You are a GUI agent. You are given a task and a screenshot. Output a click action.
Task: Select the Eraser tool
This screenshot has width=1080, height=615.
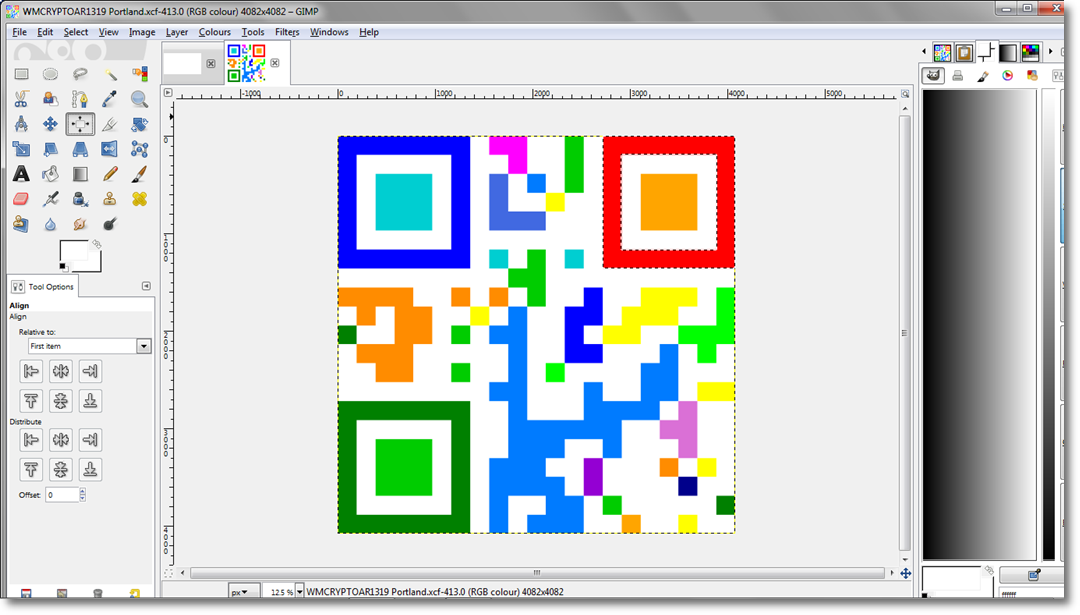pyautogui.click(x=21, y=199)
